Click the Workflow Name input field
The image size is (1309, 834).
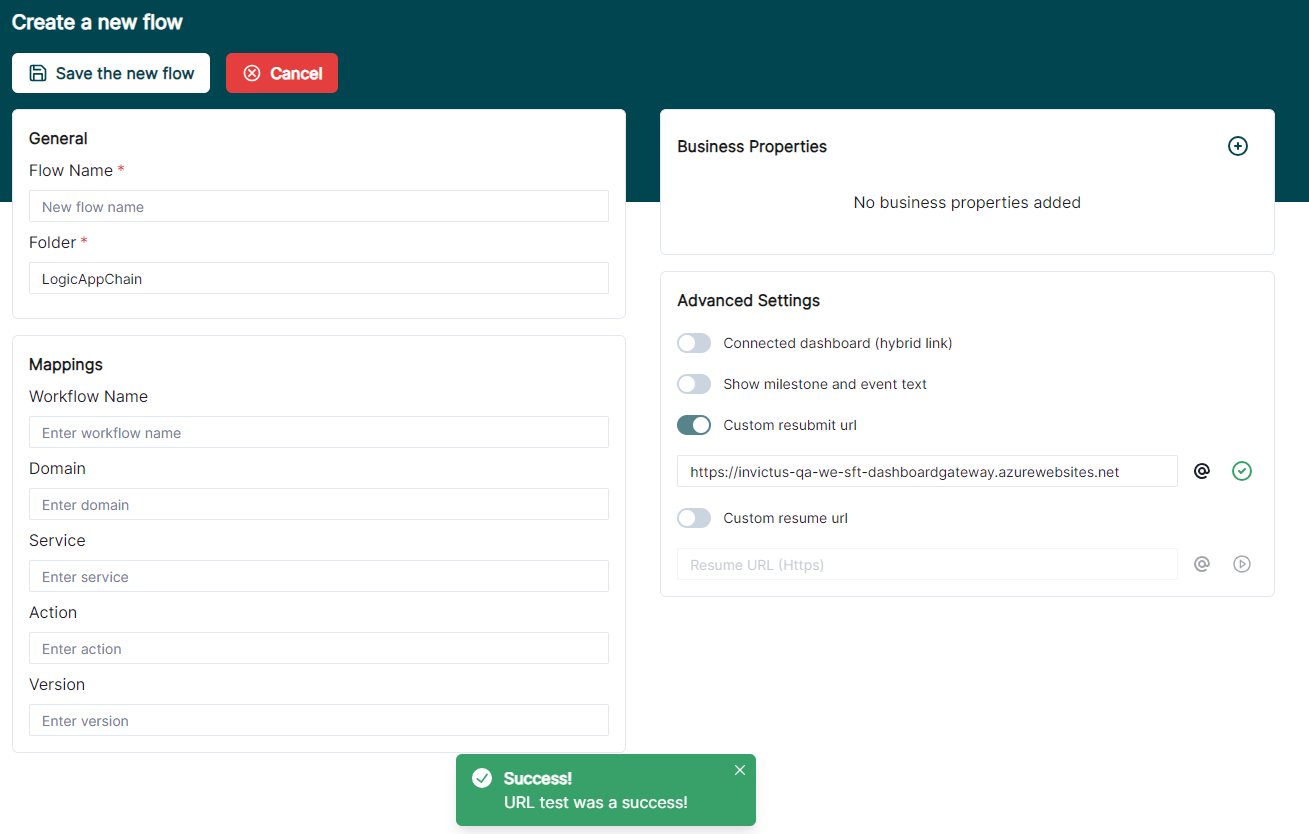pos(318,432)
